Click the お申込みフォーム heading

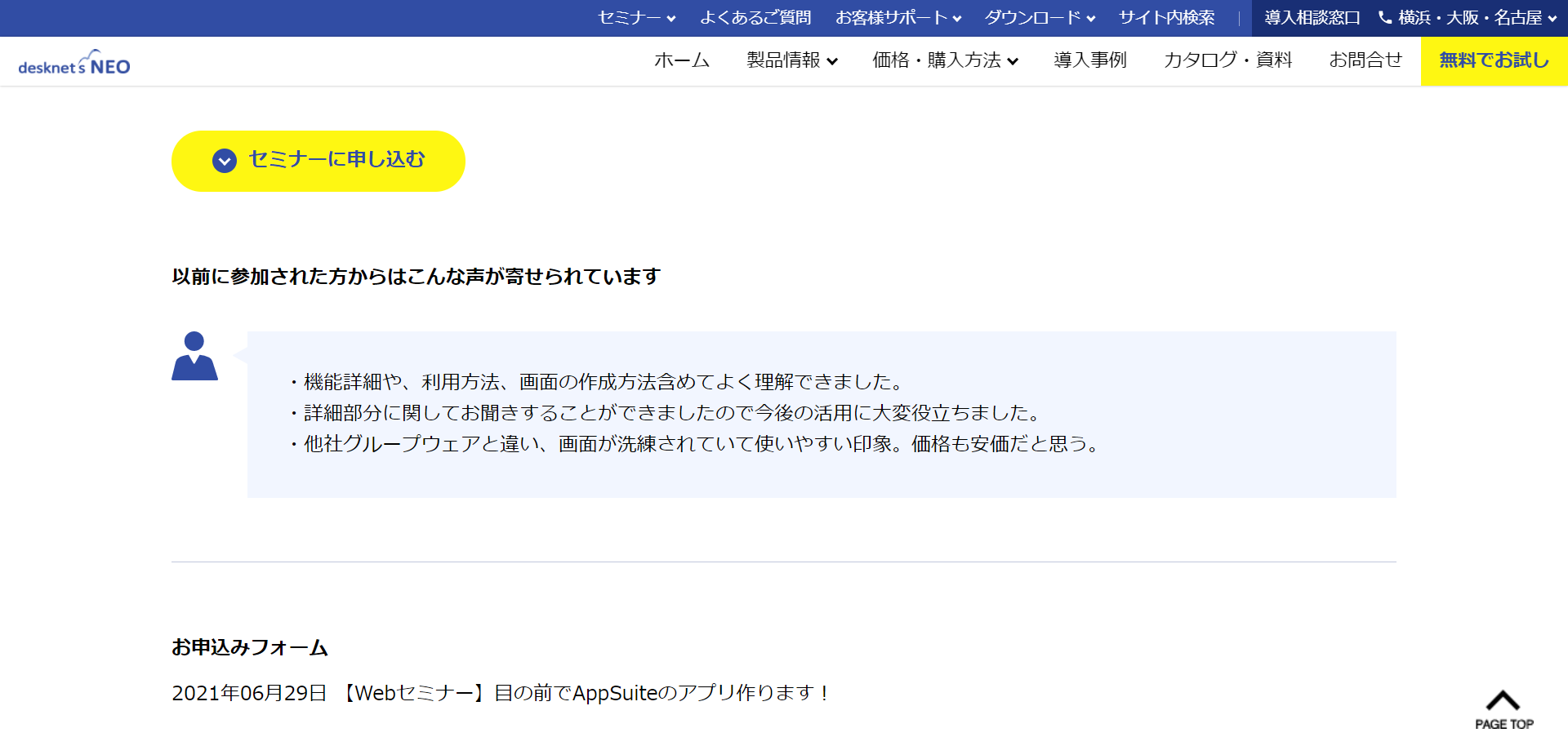pos(250,647)
